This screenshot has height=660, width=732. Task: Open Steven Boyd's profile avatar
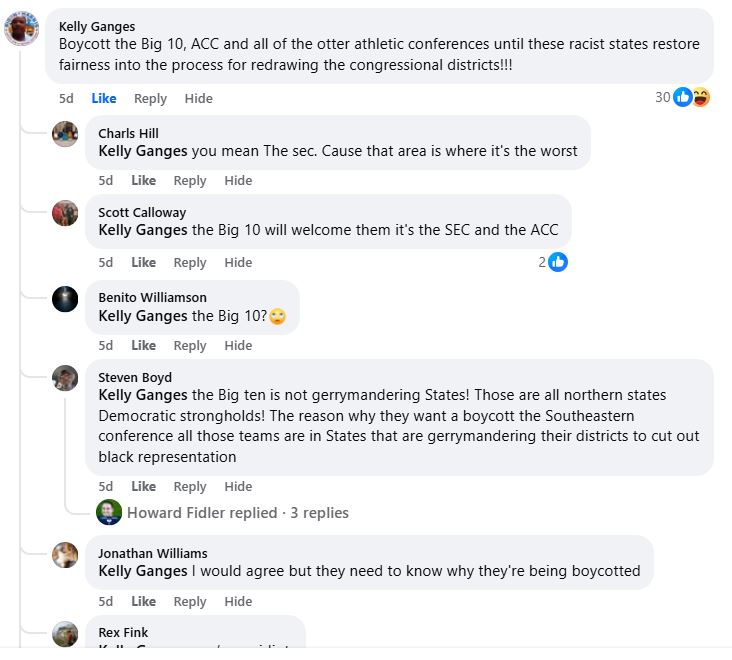(65, 378)
